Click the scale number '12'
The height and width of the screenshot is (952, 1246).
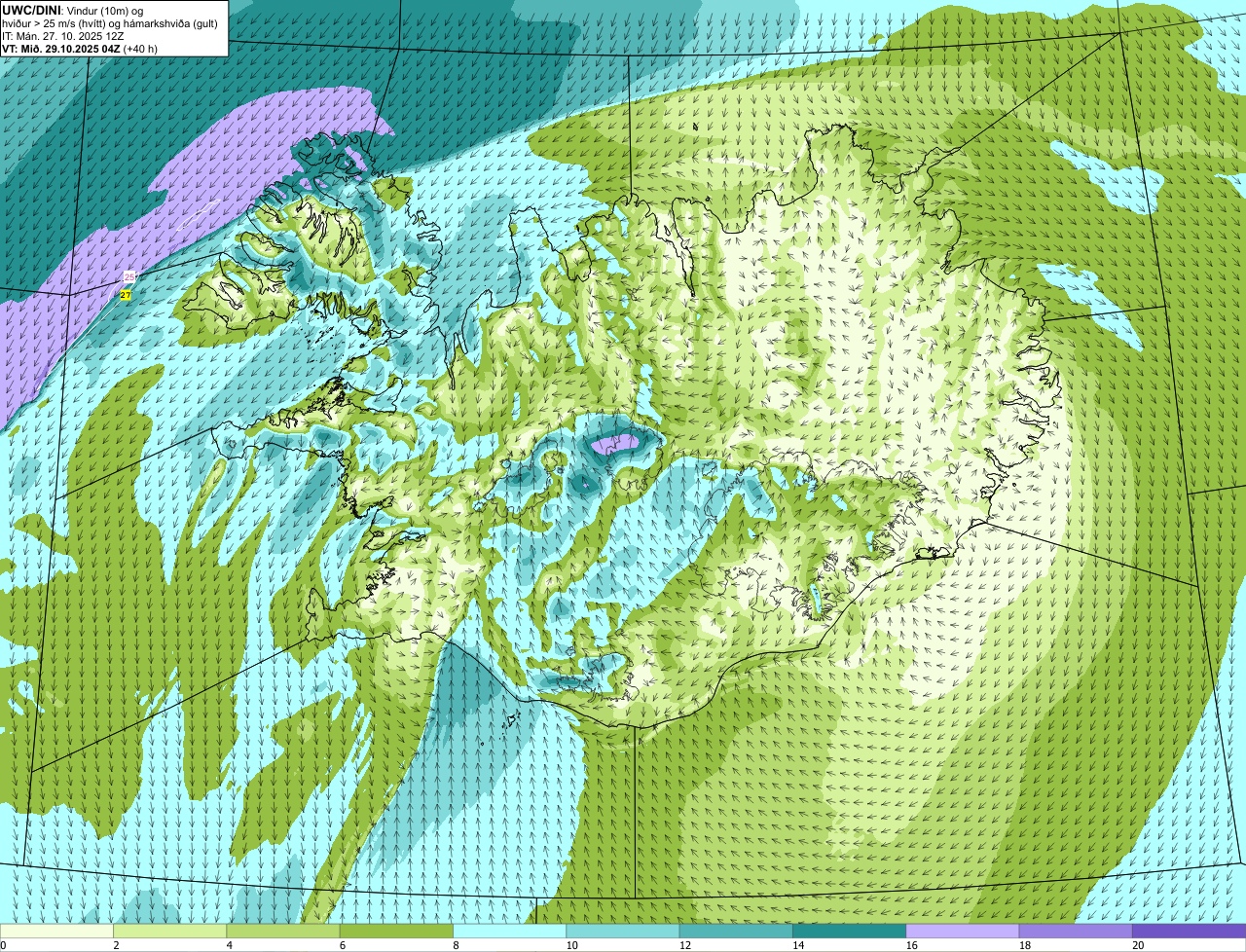pos(685,945)
